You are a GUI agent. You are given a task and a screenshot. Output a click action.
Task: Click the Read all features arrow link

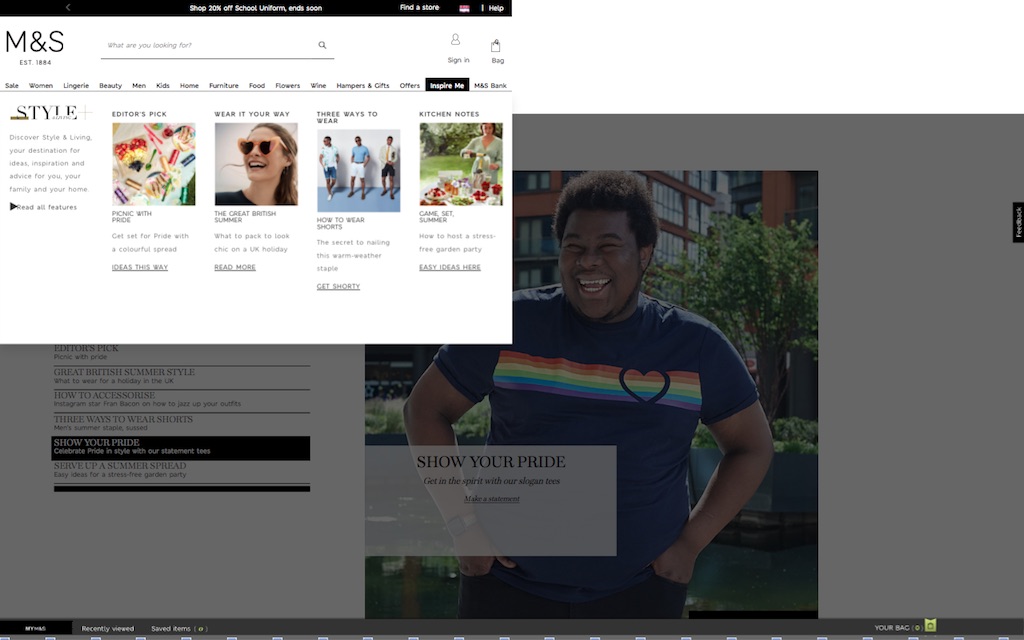(x=44, y=207)
